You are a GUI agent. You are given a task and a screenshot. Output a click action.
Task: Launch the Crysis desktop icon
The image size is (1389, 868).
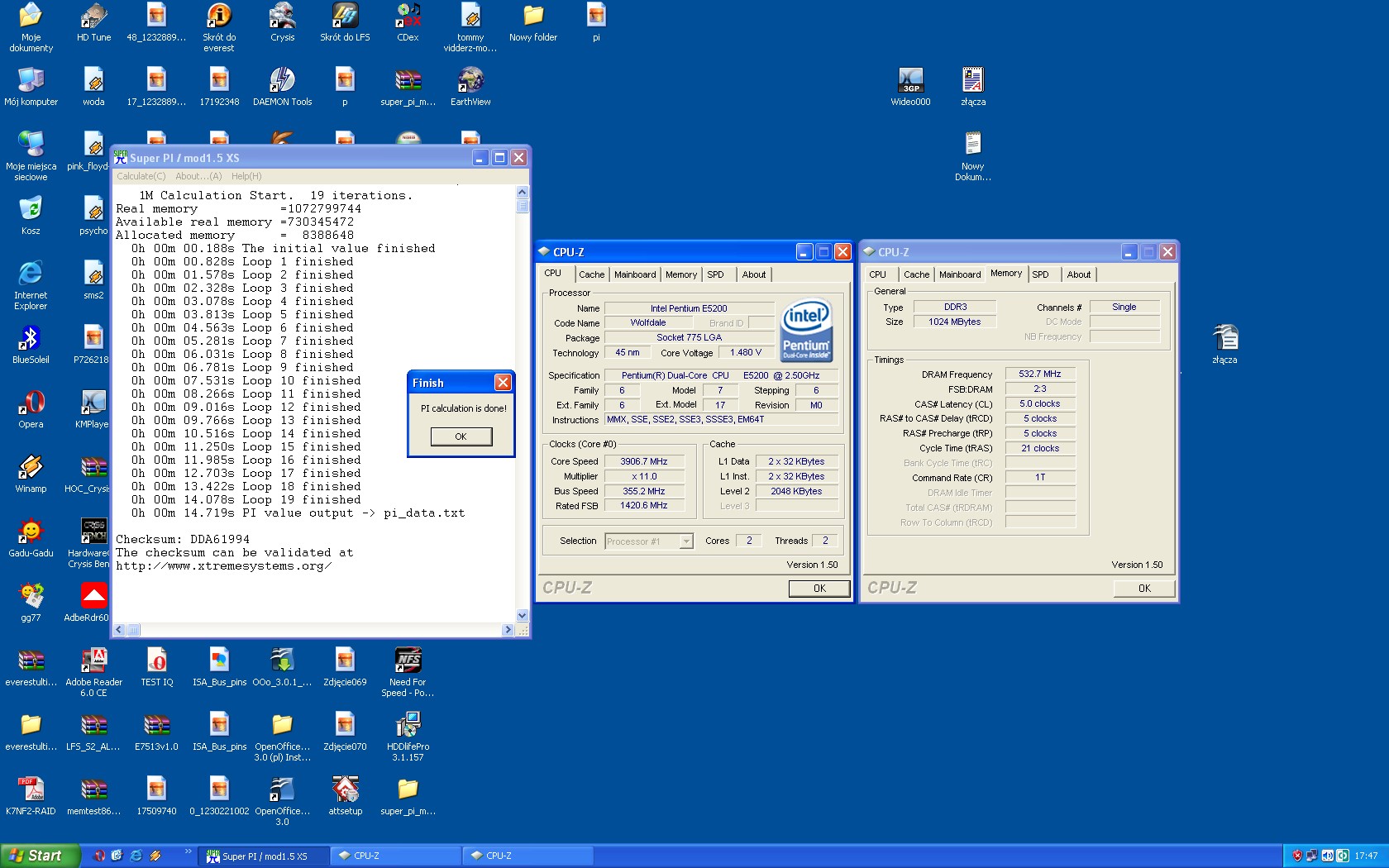pos(282,17)
